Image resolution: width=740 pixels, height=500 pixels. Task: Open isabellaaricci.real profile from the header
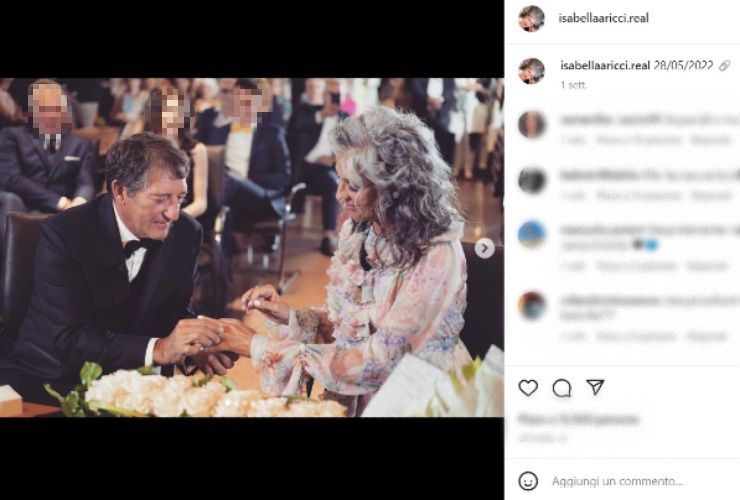tap(596, 18)
